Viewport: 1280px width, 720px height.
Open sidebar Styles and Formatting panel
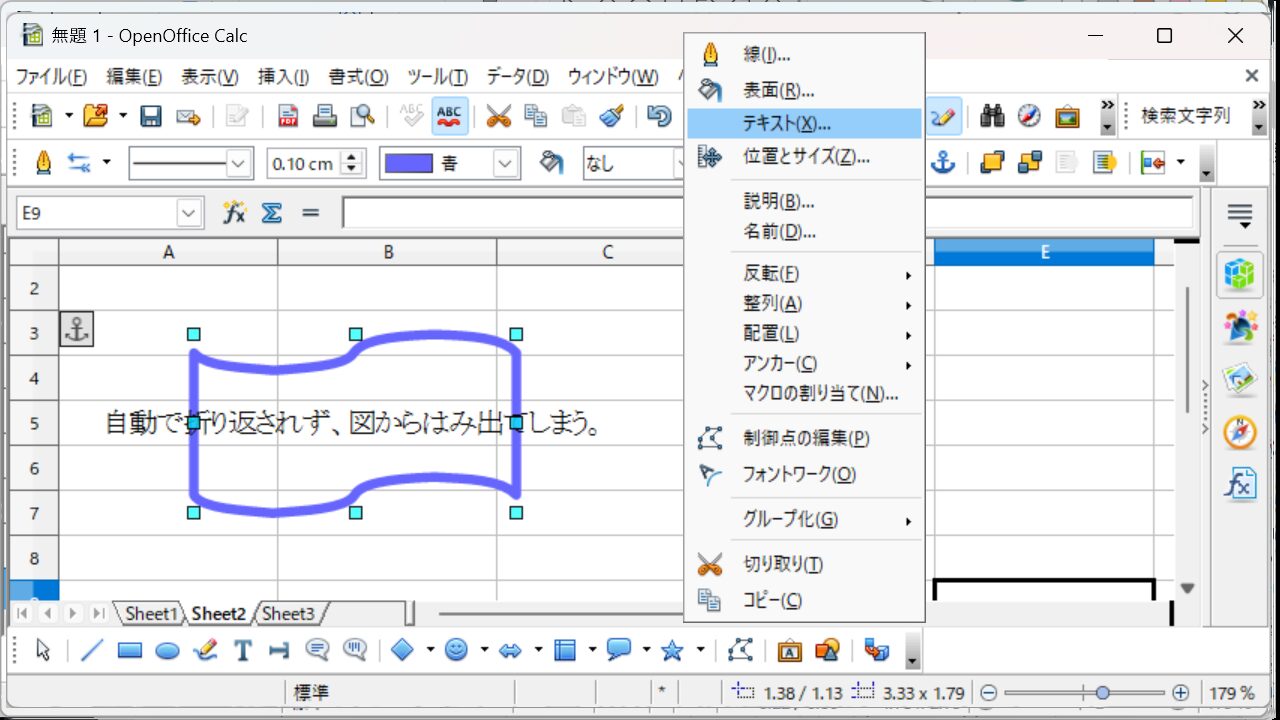point(1240,328)
